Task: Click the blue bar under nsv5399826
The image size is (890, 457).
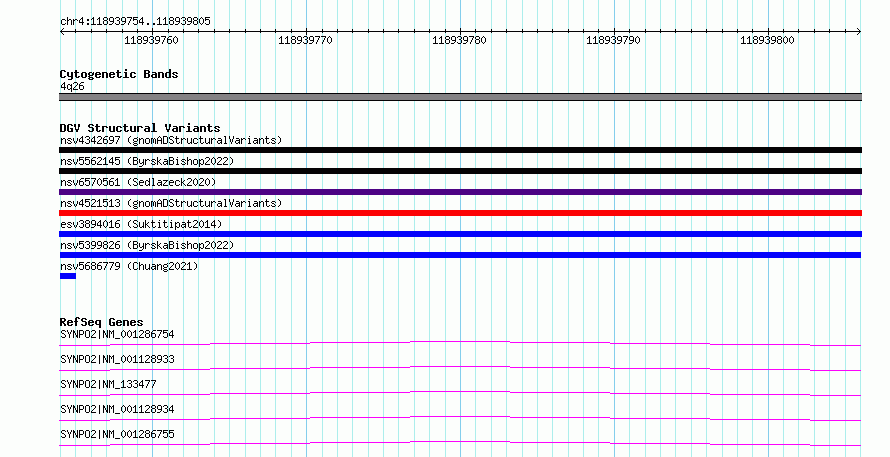Action: tap(460, 255)
